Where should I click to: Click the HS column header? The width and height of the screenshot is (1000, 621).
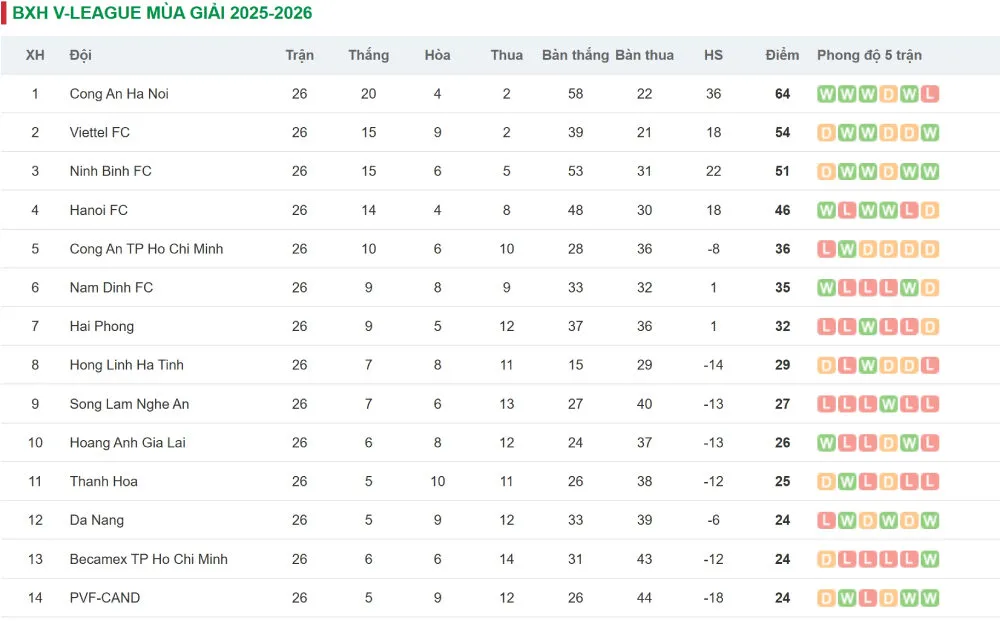713,55
